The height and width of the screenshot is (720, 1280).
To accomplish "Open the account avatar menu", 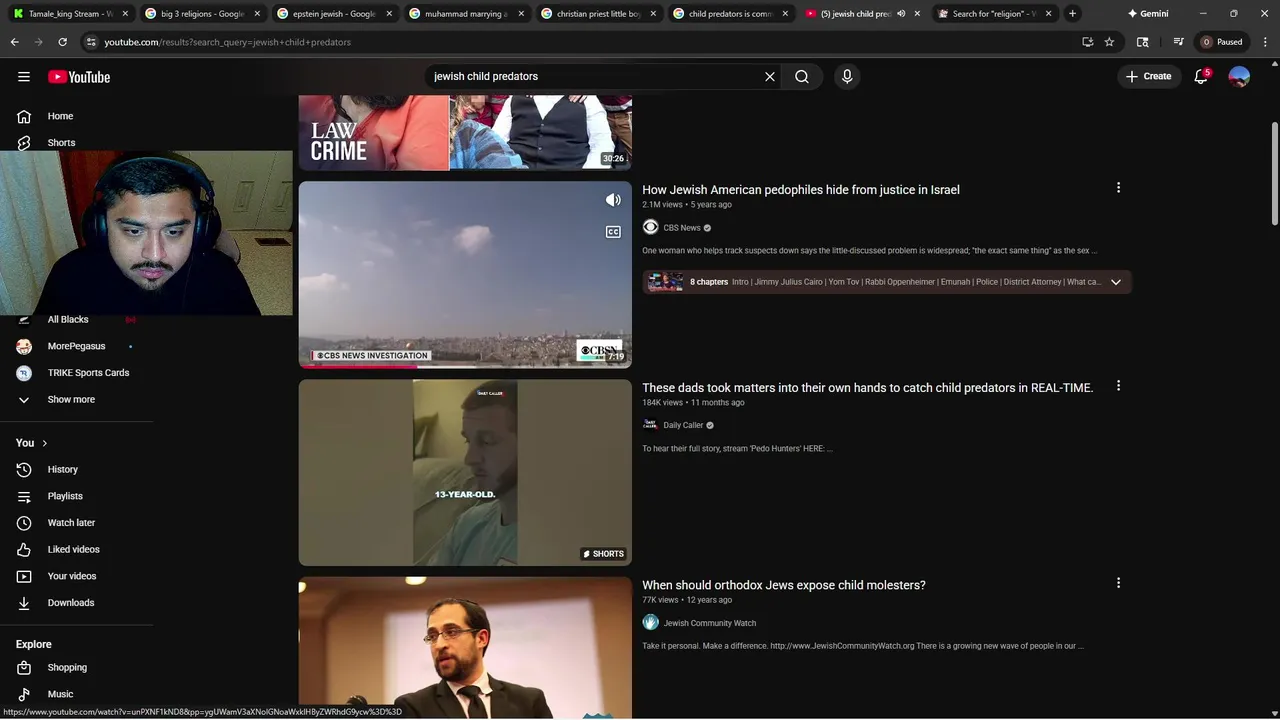I will coord(1239,77).
